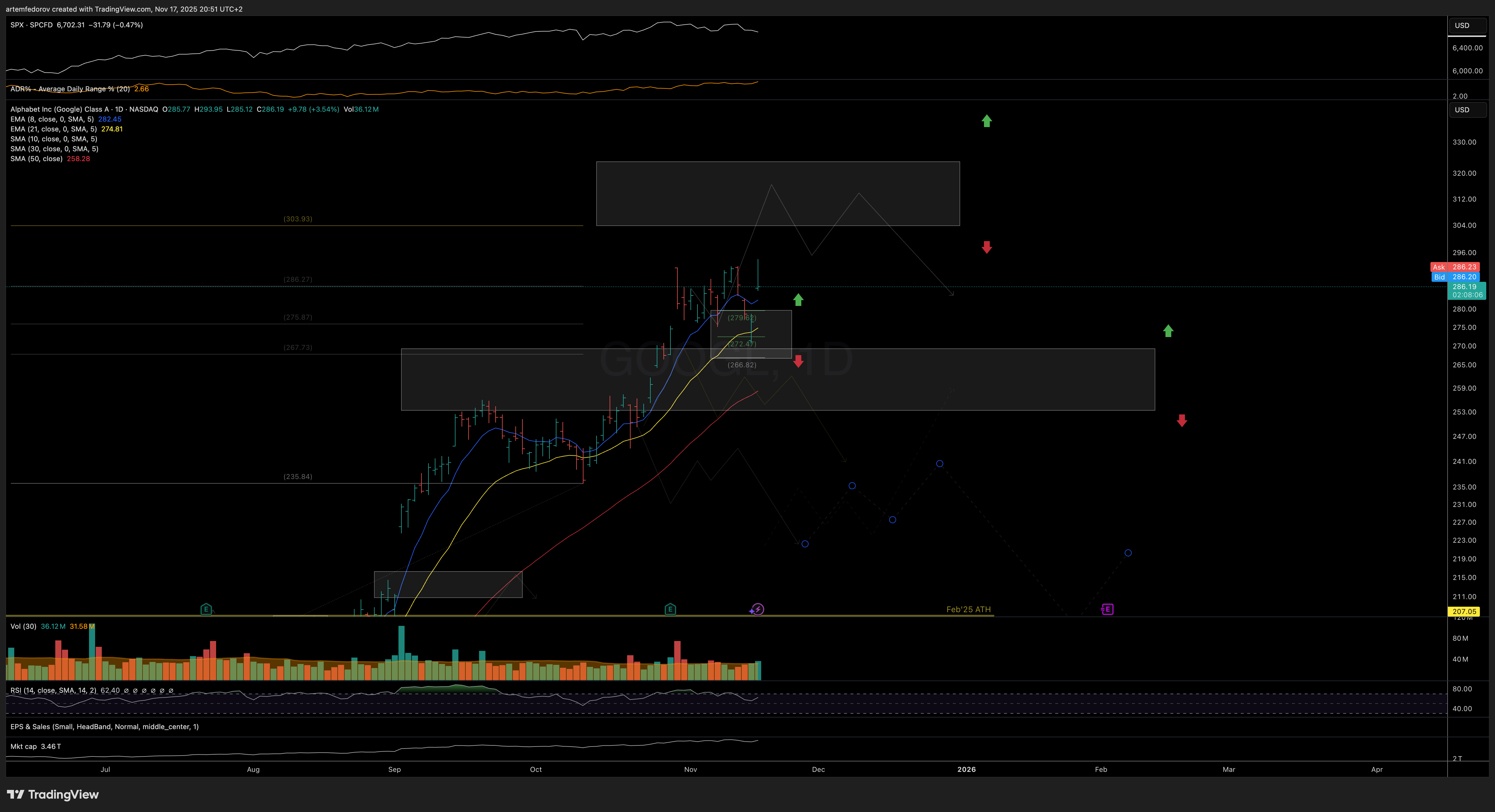
Task: Select the ADR% Average Daily Range legend
Action: point(70,89)
